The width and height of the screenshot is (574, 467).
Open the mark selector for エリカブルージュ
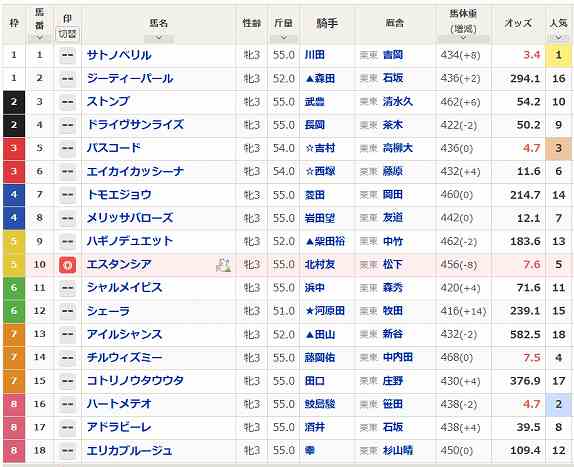(67, 451)
